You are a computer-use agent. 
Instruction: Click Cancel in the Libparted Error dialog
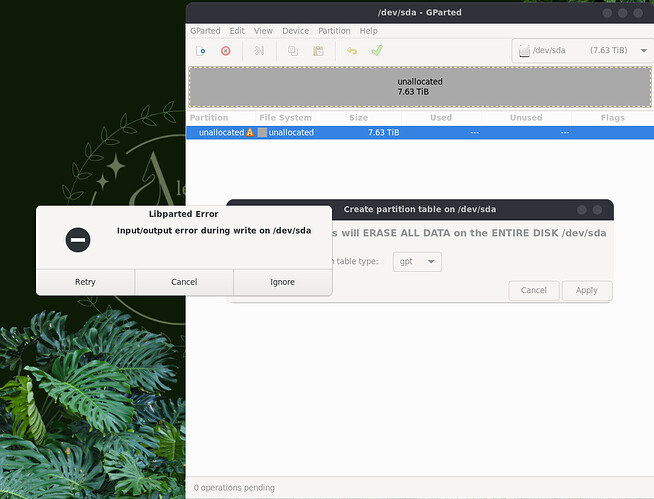[x=184, y=282]
